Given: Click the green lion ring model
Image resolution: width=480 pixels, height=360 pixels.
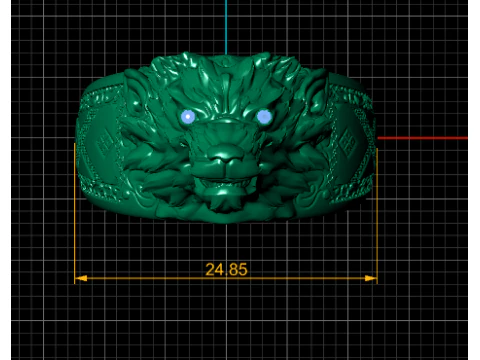Looking at the screenshot, I should [226, 137].
